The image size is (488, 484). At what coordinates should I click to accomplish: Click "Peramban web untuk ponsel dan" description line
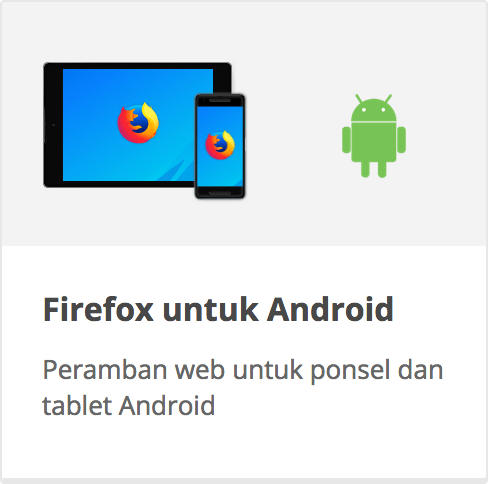coord(243,371)
